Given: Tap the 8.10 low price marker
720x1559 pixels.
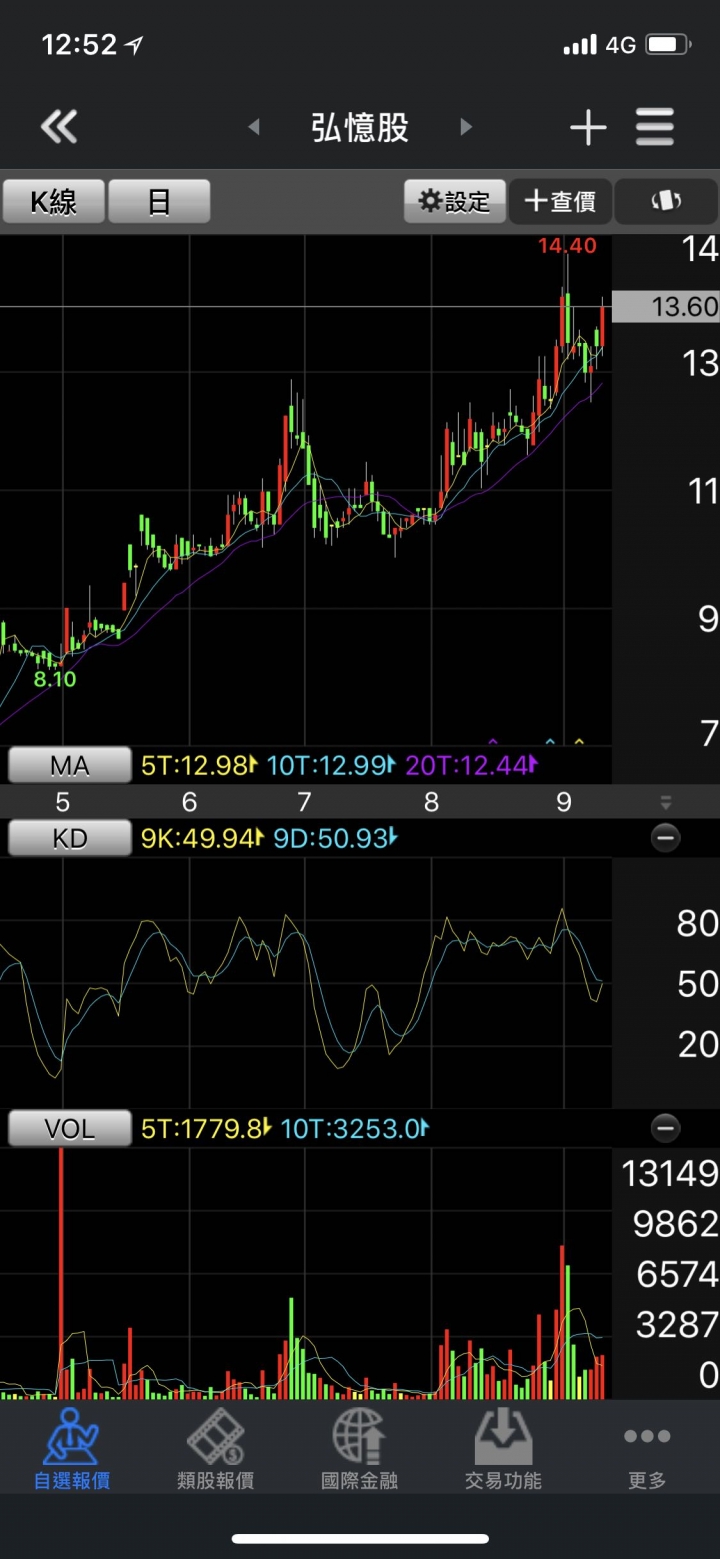Looking at the screenshot, I should coord(55,678).
